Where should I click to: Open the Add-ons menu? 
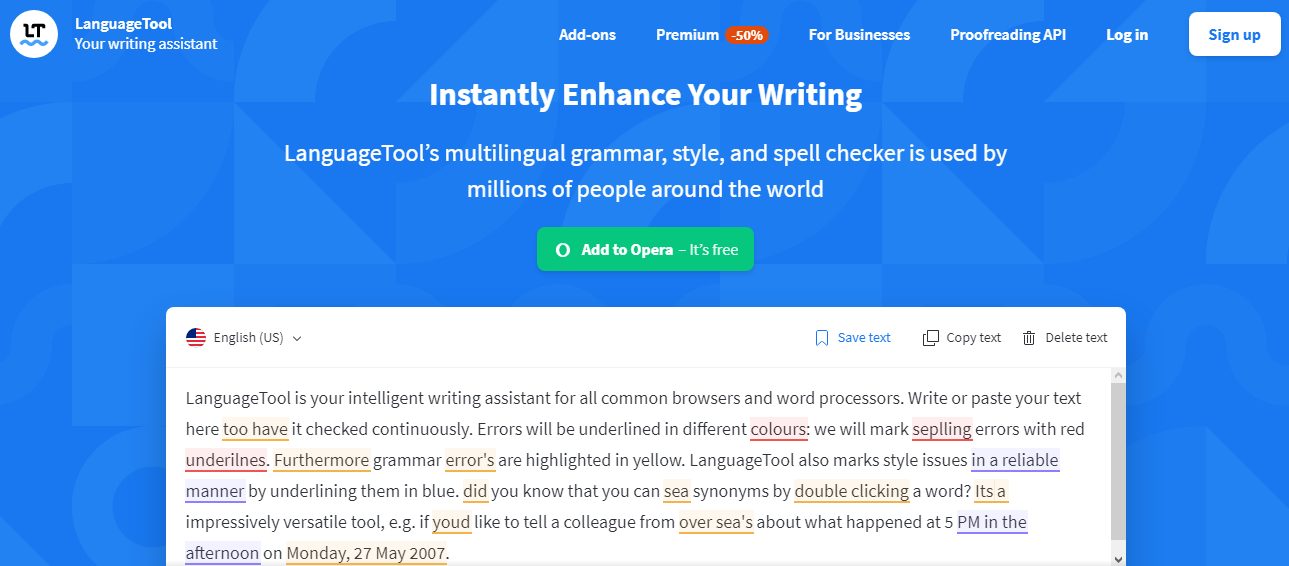(x=587, y=35)
